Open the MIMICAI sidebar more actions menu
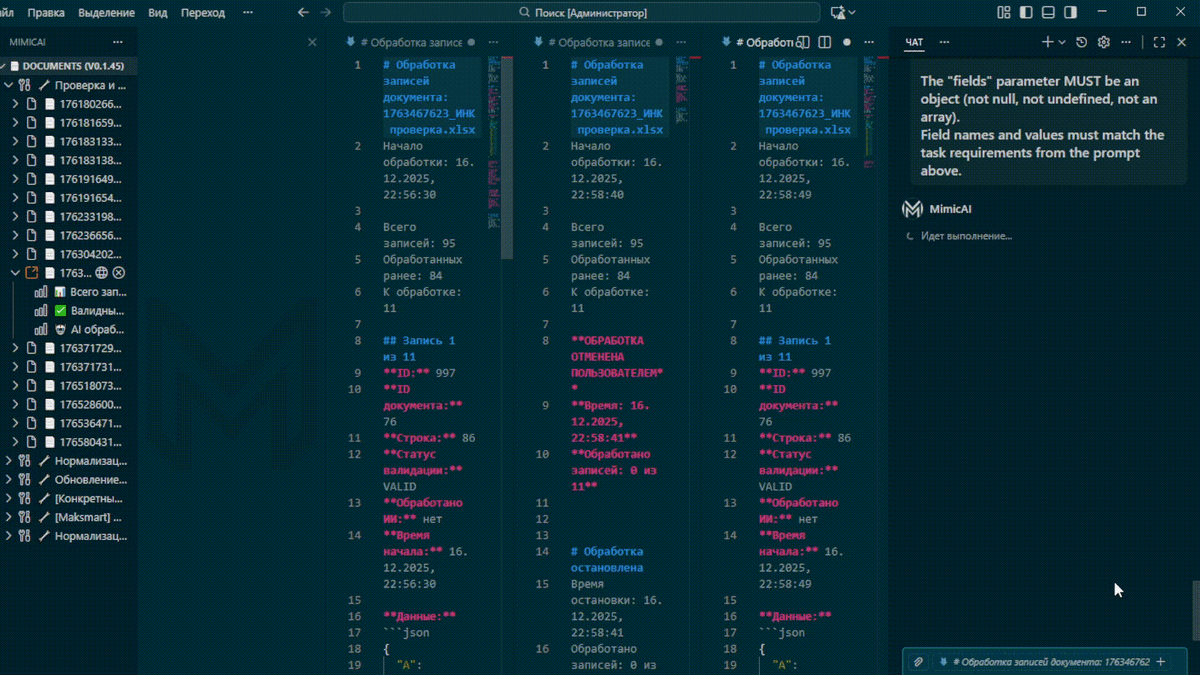This screenshot has height=675, width=1200. [x=118, y=43]
